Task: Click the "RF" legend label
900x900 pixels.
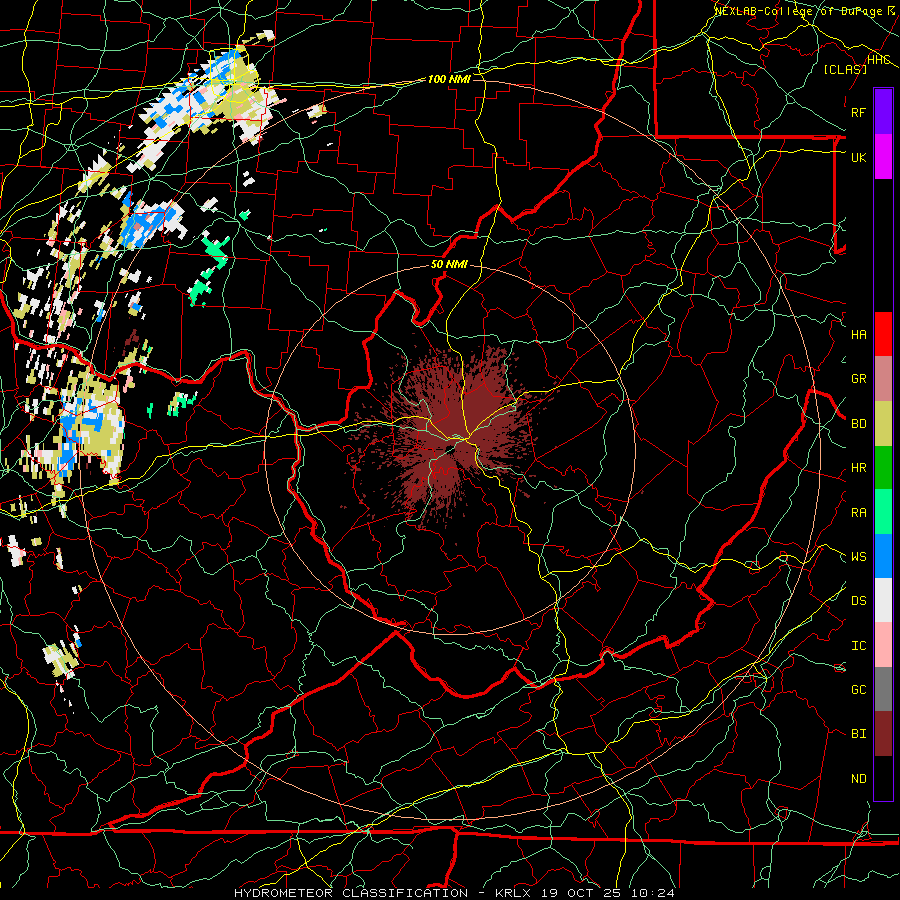Action: tap(858, 112)
